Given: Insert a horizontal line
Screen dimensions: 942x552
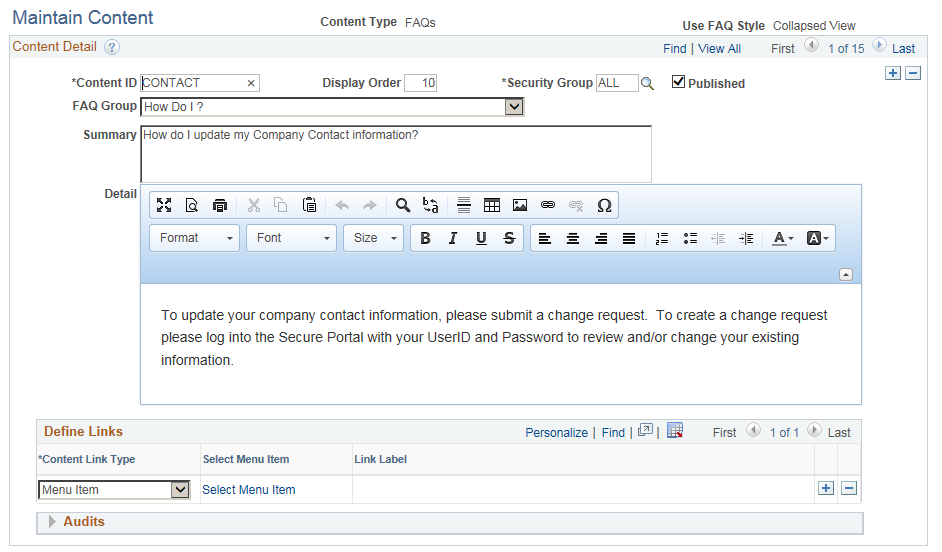Looking at the screenshot, I should tap(464, 205).
